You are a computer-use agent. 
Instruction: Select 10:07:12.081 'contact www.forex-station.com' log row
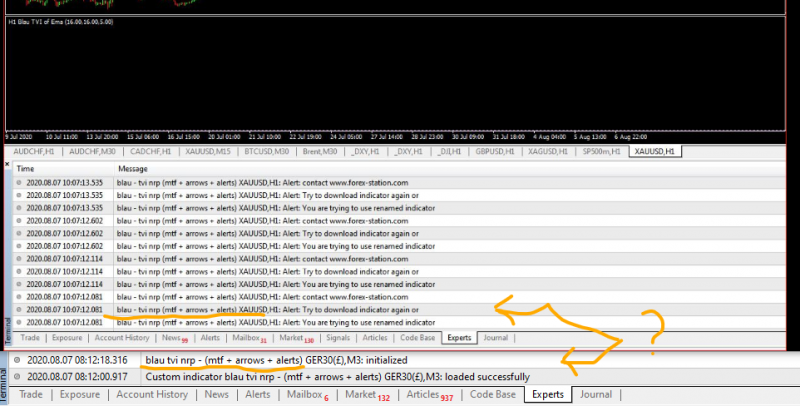pos(399,297)
